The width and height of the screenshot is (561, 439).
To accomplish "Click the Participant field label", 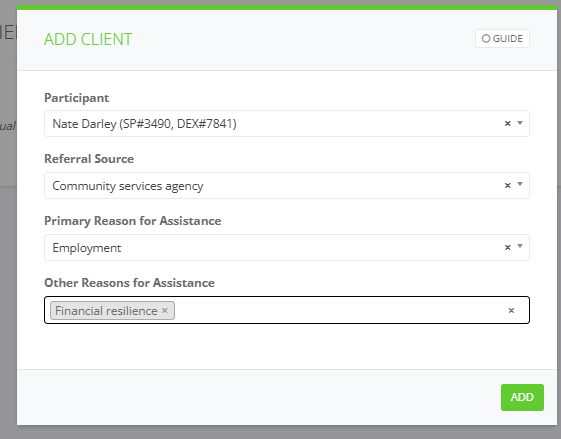I will [77, 98].
